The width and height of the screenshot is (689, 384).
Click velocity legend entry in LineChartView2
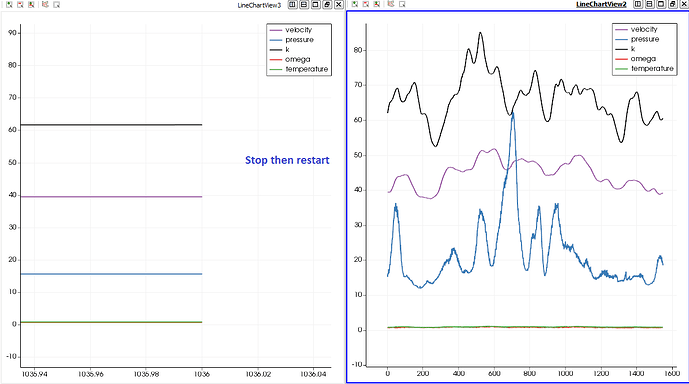pos(637,29)
